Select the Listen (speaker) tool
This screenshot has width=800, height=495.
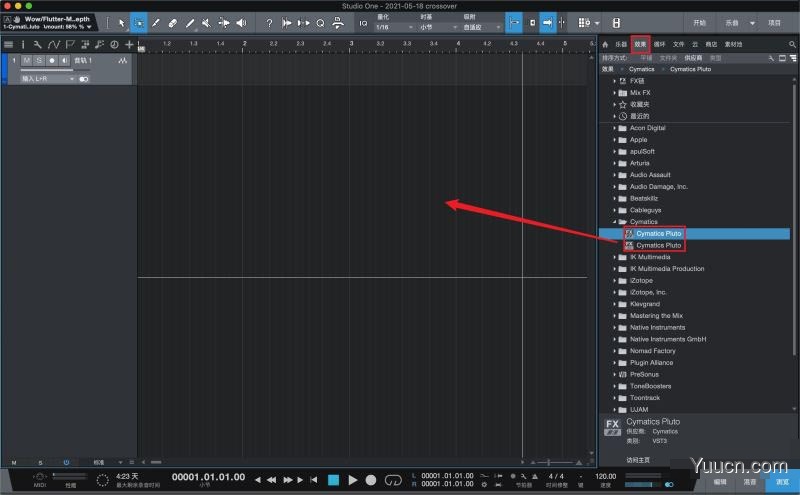point(241,23)
